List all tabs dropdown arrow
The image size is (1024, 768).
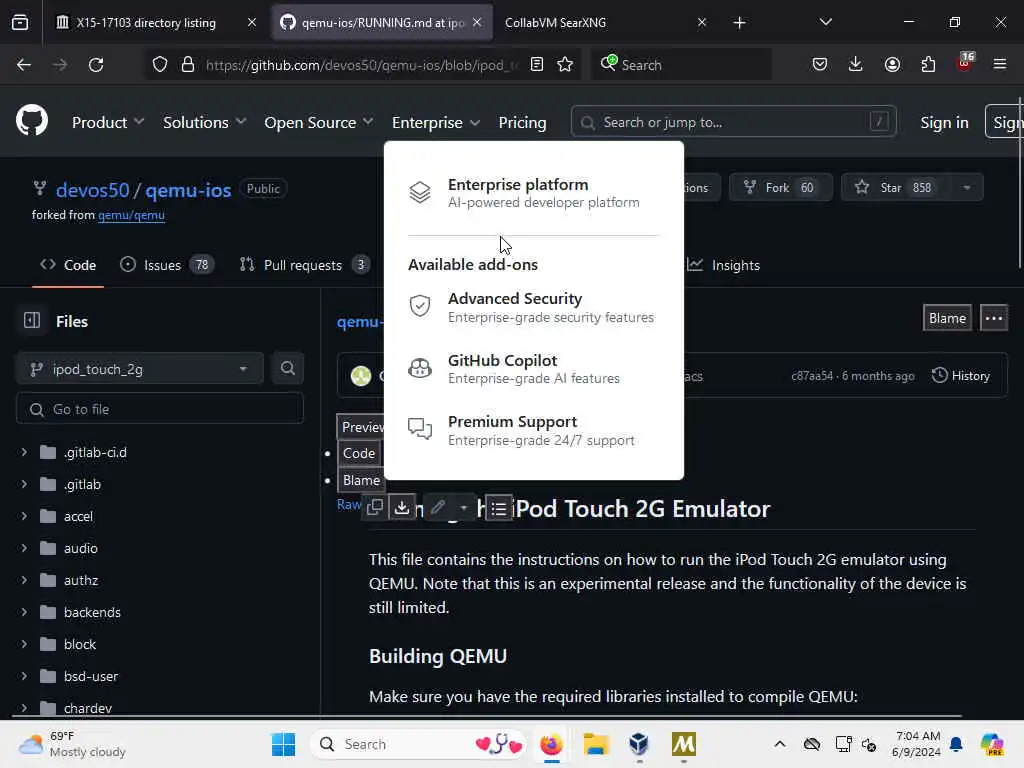[825, 22]
